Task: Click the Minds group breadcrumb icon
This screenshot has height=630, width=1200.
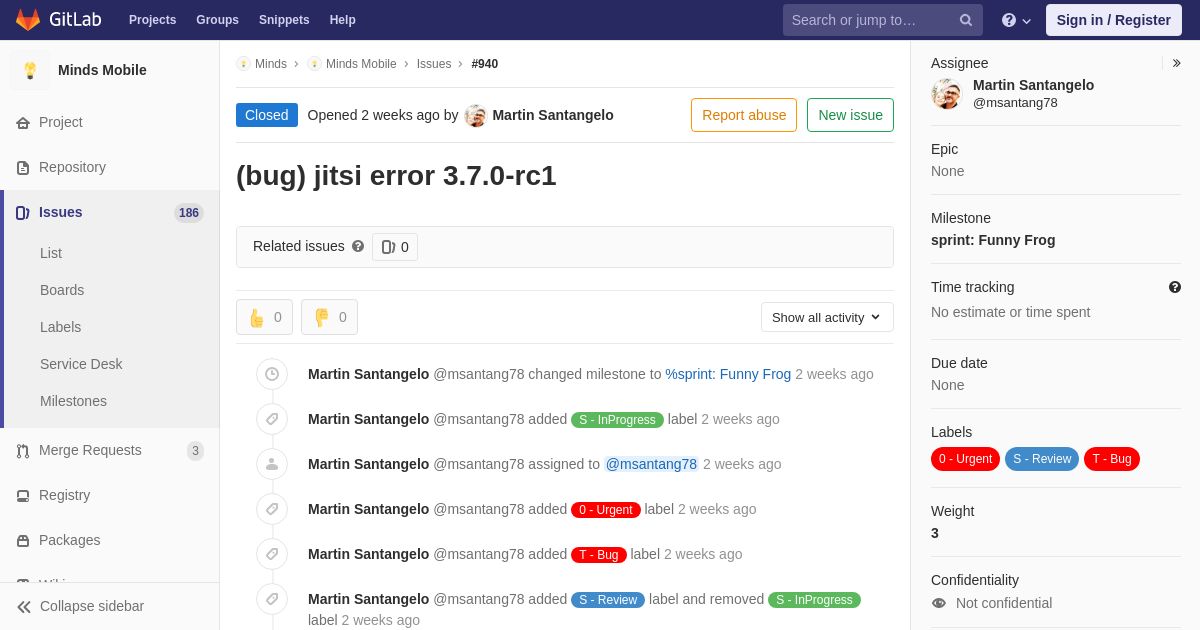Action: click(x=243, y=64)
